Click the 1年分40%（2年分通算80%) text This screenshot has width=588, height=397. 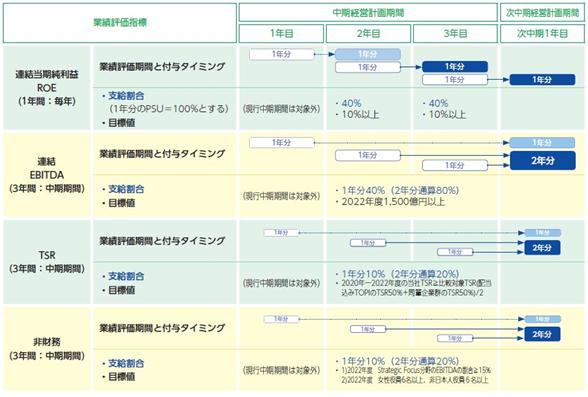click(398, 190)
